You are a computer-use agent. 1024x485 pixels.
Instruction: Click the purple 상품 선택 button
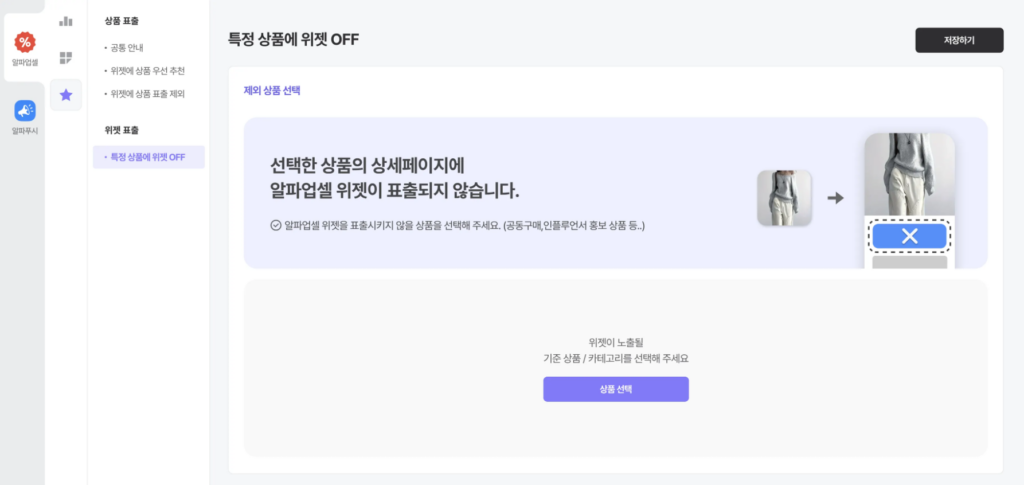(x=615, y=389)
